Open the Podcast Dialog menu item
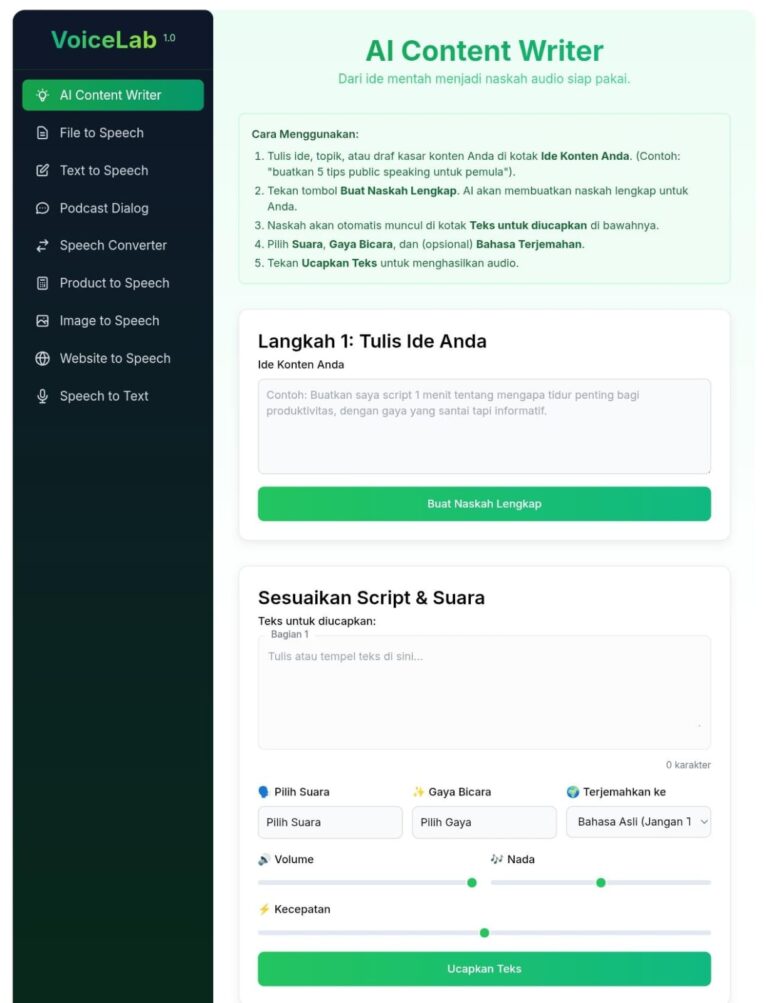The height and width of the screenshot is (1003, 768). [x=104, y=208]
